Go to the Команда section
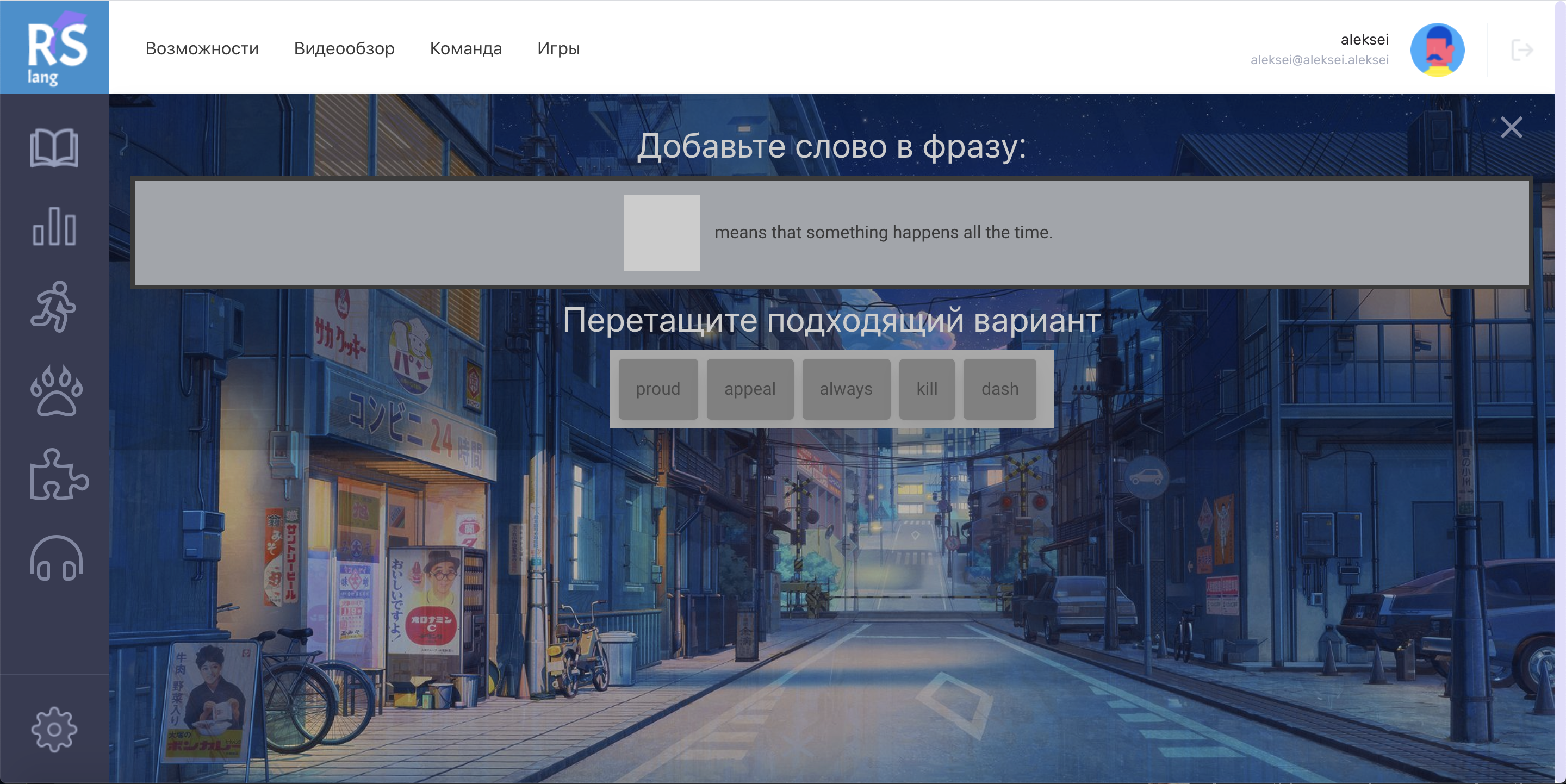This screenshot has width=1566, height=784. (465, 48)
